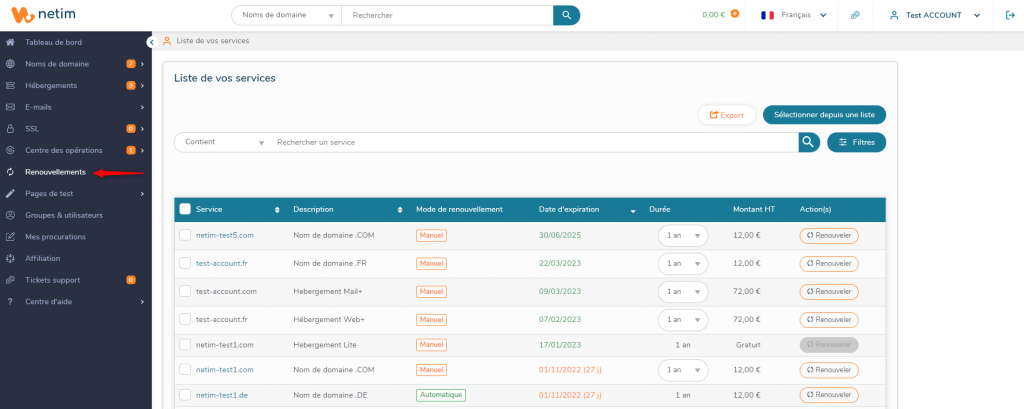
Task: Sort by Service column arrows
Action: [x=277, y=210]
